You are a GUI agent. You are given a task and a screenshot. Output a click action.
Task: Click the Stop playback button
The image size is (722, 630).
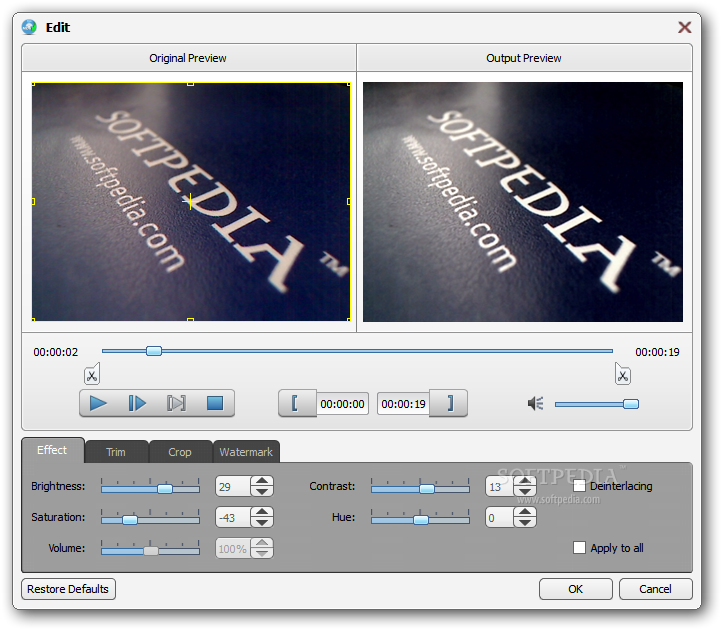[x=215, y=403]
